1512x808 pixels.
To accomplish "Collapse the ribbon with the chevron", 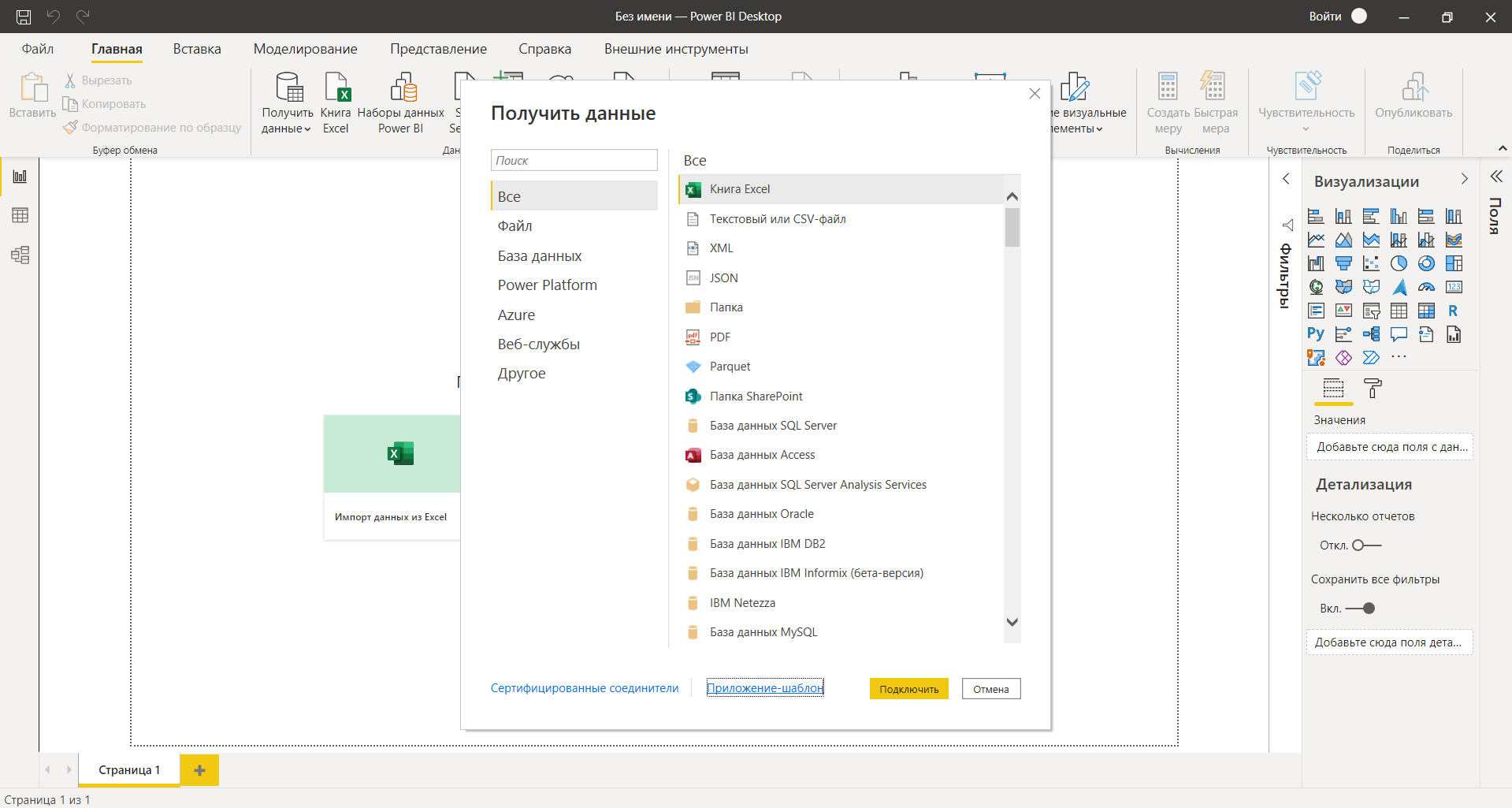I will click(x=1502, y=148).
